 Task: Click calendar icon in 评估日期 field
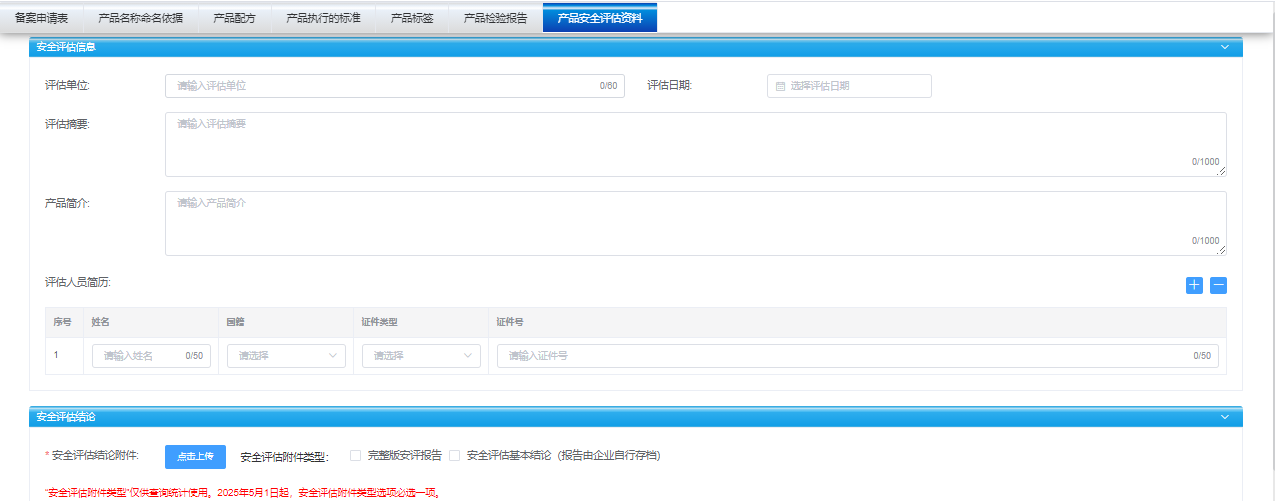pos(780,86)
